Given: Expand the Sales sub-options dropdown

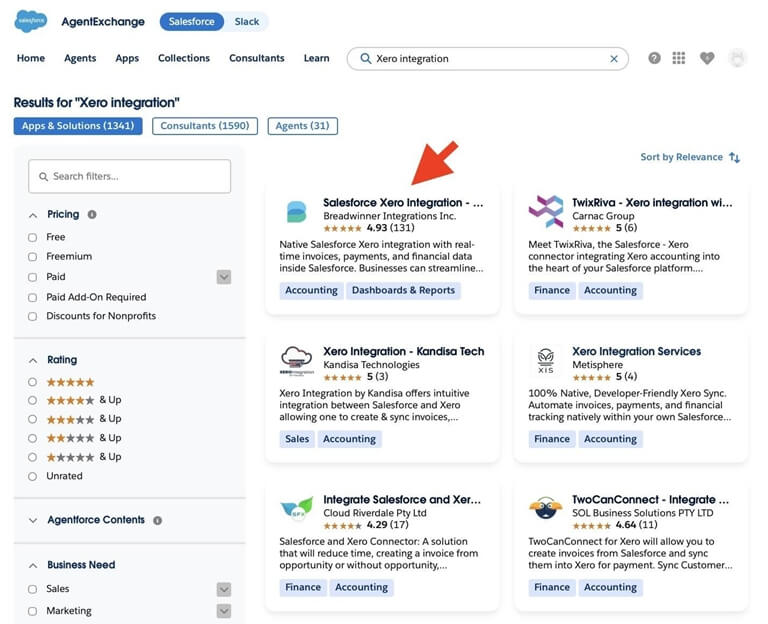Looking at the screenshot, I should (224, 589).
